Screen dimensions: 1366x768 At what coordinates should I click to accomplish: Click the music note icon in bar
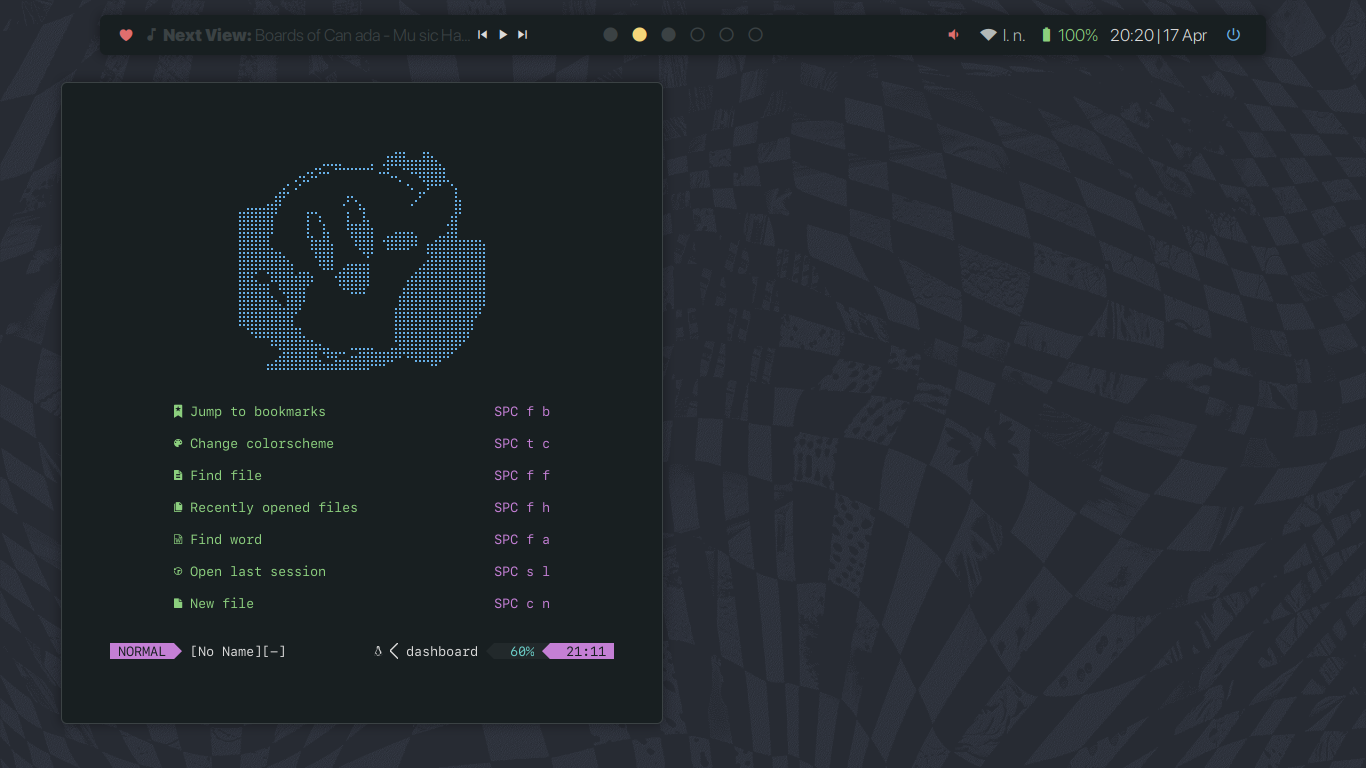pyautogui.click(x=151, y=35)
